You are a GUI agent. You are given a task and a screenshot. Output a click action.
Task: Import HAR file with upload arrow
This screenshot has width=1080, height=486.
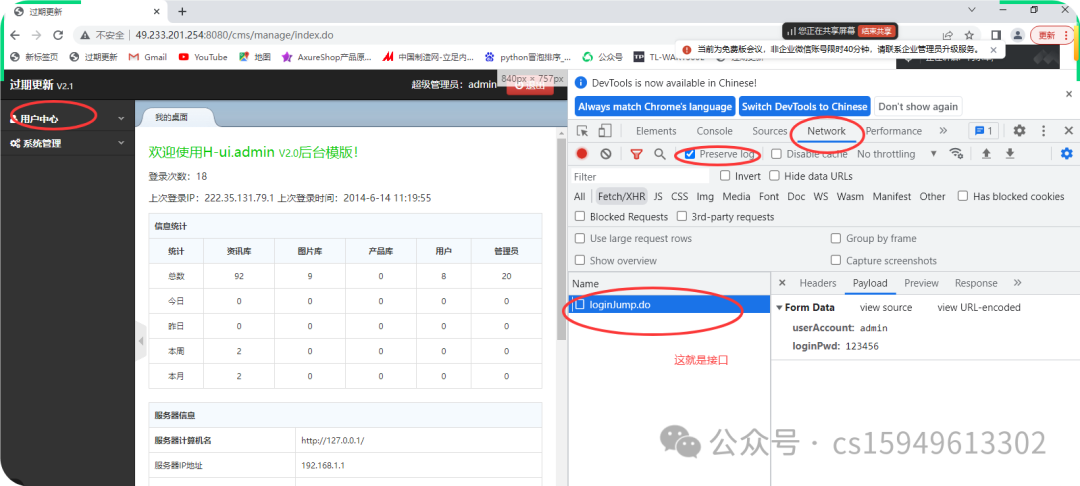(986, 154)
